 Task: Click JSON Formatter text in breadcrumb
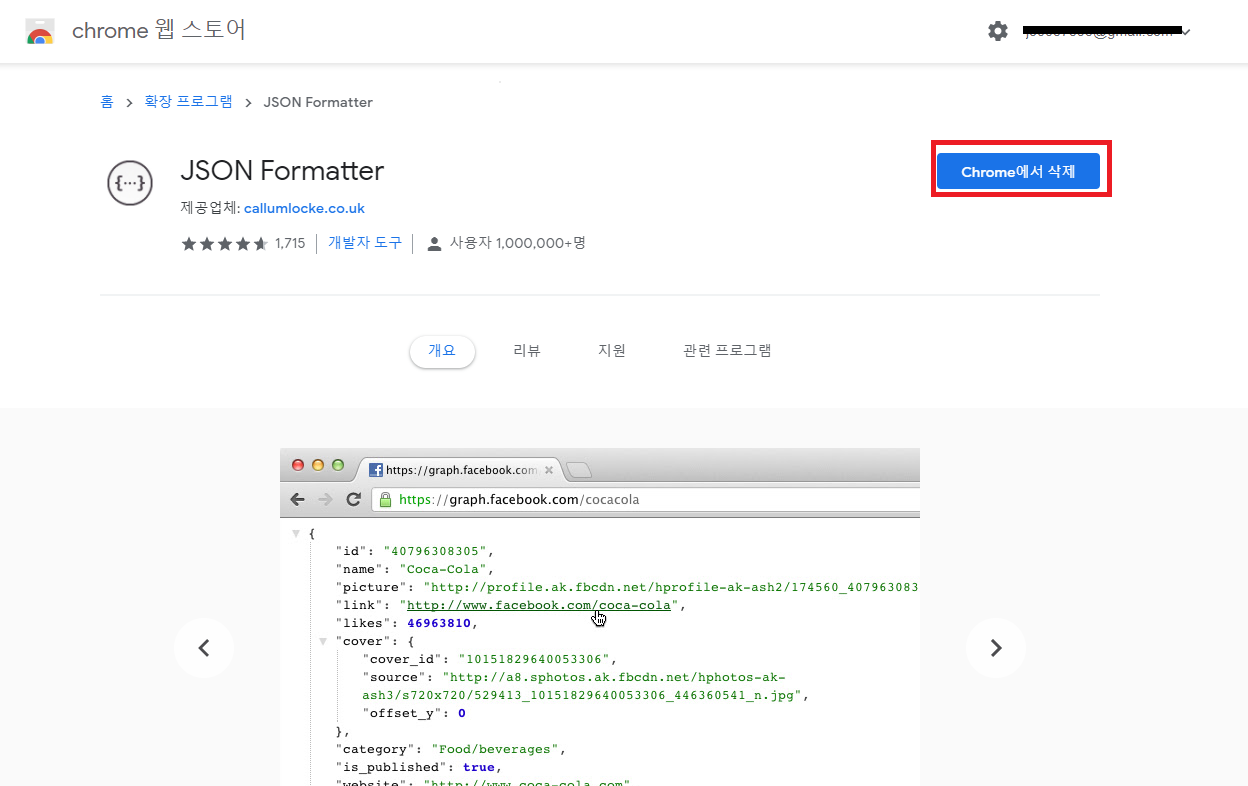(x=318, y=102)
